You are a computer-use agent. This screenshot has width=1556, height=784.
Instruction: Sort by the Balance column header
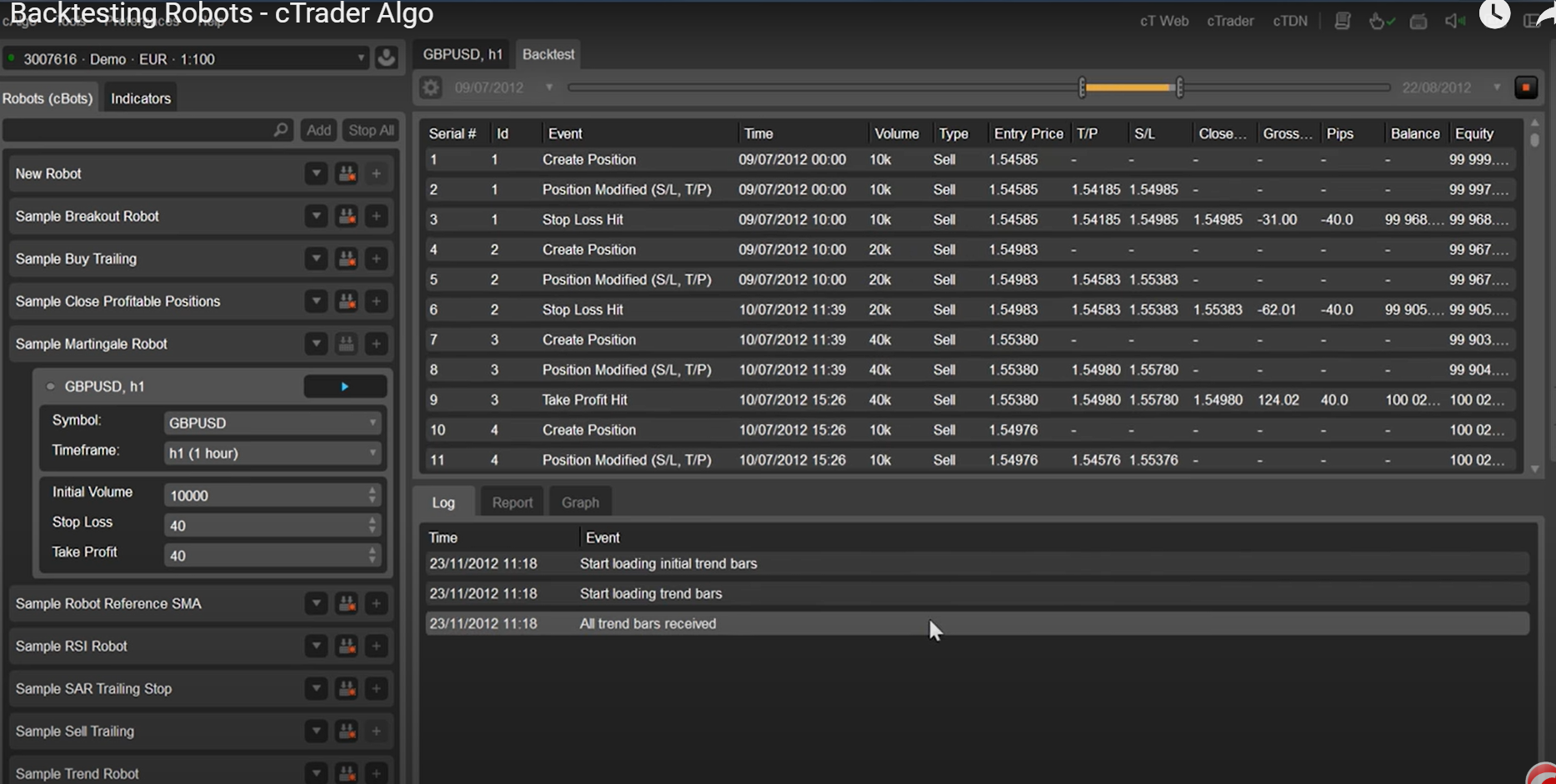pyautogui.click(x=1414, y=133)
